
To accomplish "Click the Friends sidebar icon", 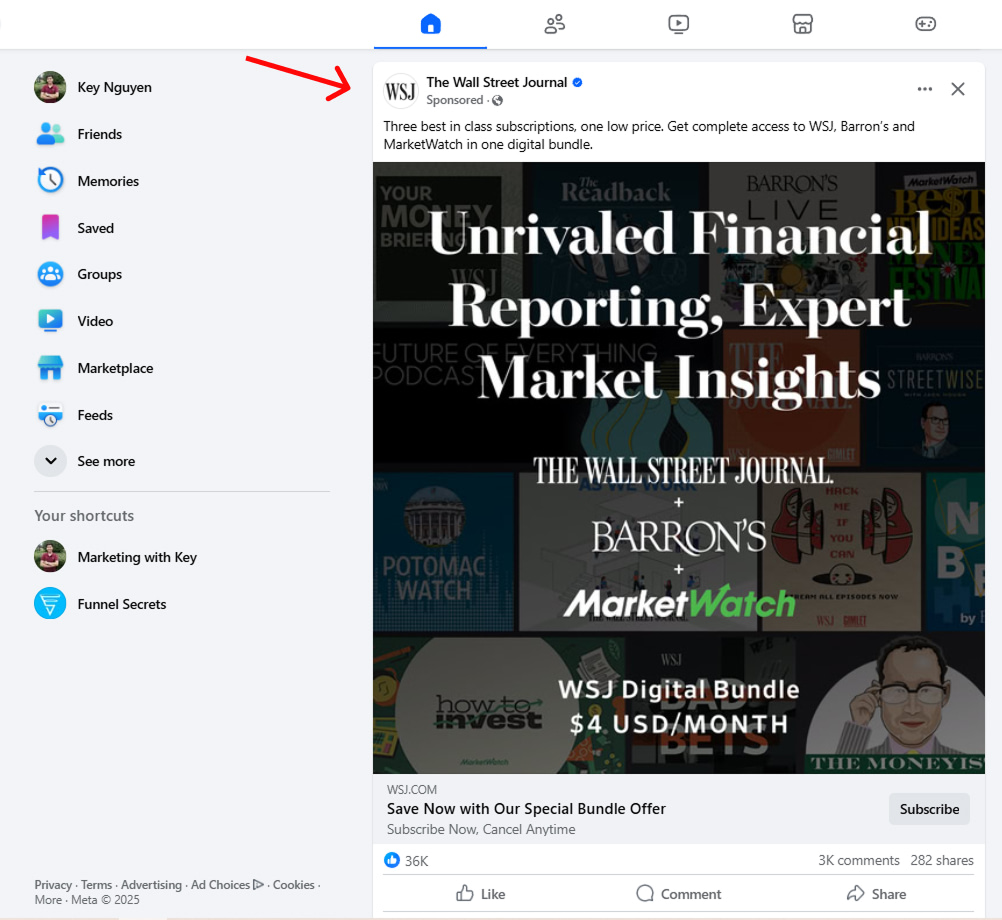I will tap(50, 134).
